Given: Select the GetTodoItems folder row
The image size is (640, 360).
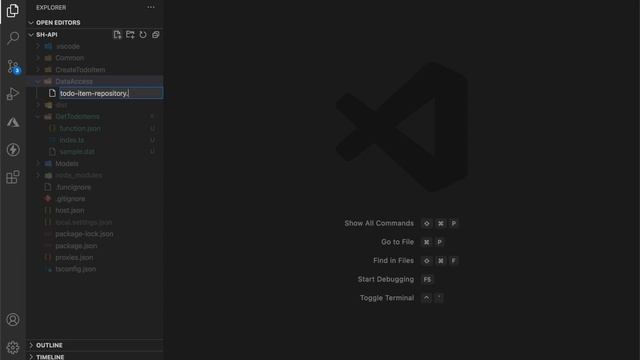Looking at the screenshot, I should [95, 117].
